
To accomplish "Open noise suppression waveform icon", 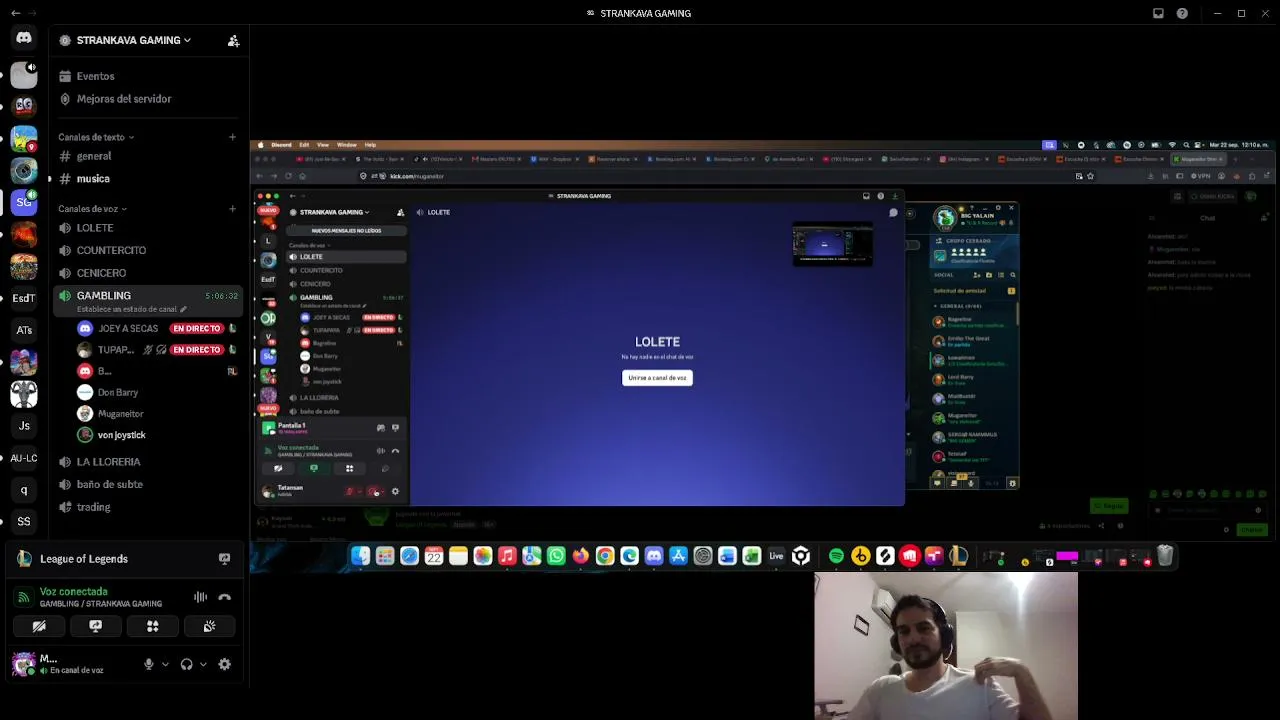I will (200, 598).
